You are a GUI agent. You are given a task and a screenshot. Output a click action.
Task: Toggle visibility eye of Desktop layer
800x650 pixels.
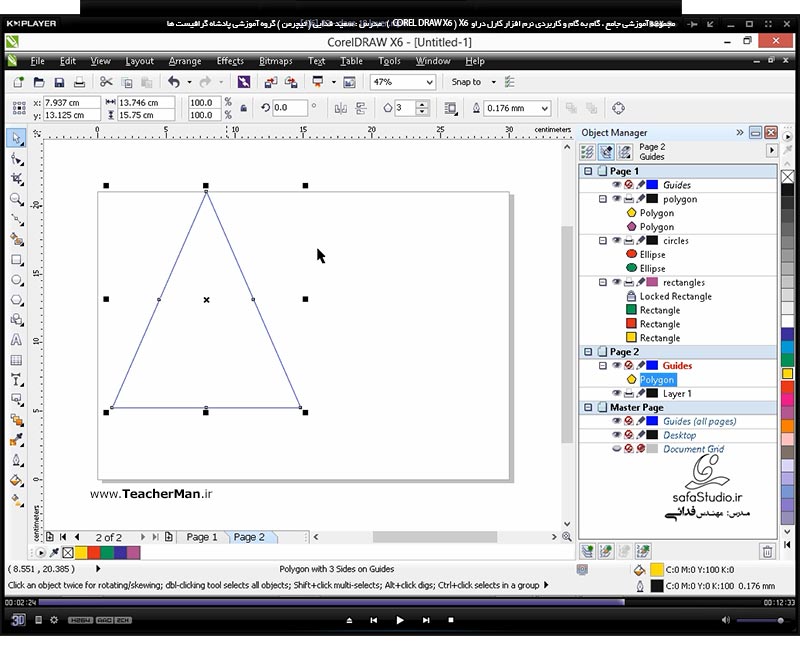(617, 435)
